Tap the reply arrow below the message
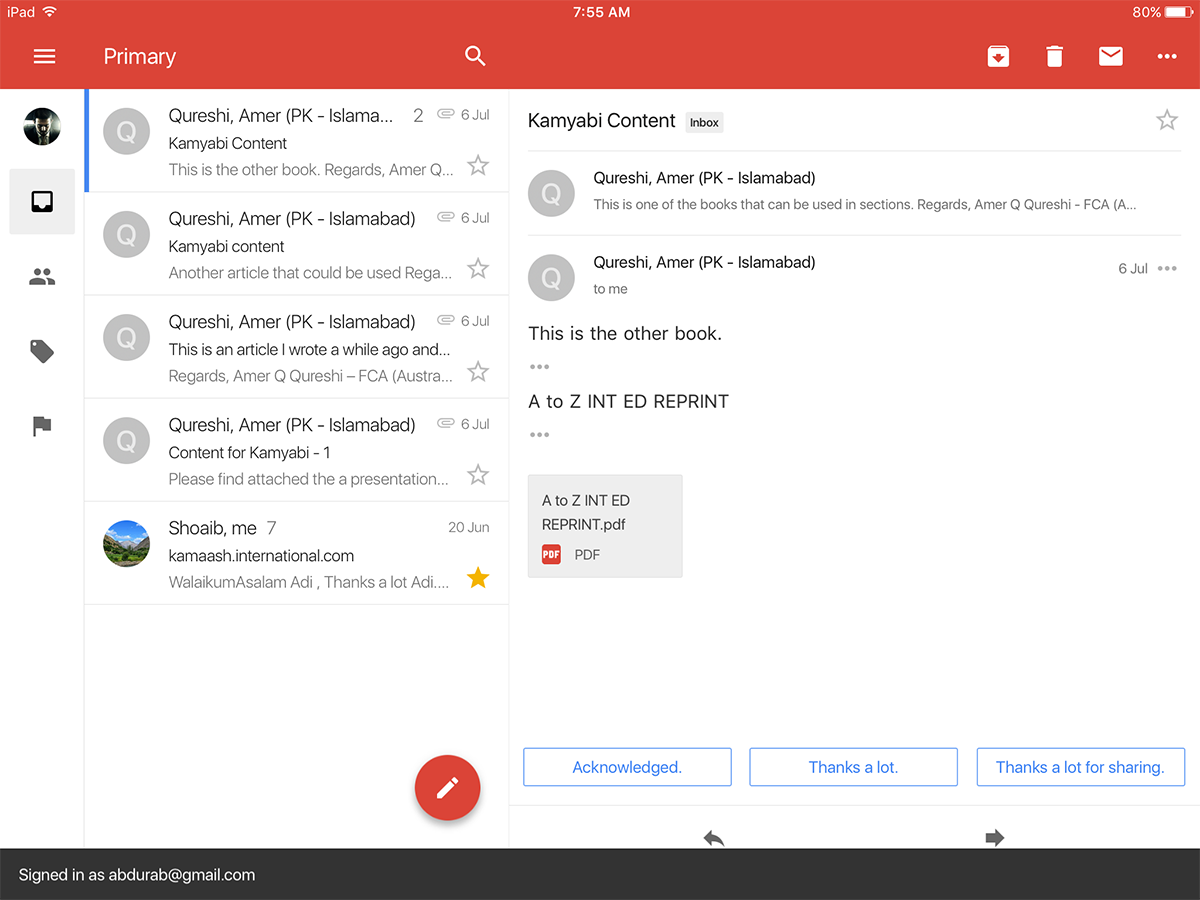The height and width of the screenshot is (900, 1200). point(714,838)
